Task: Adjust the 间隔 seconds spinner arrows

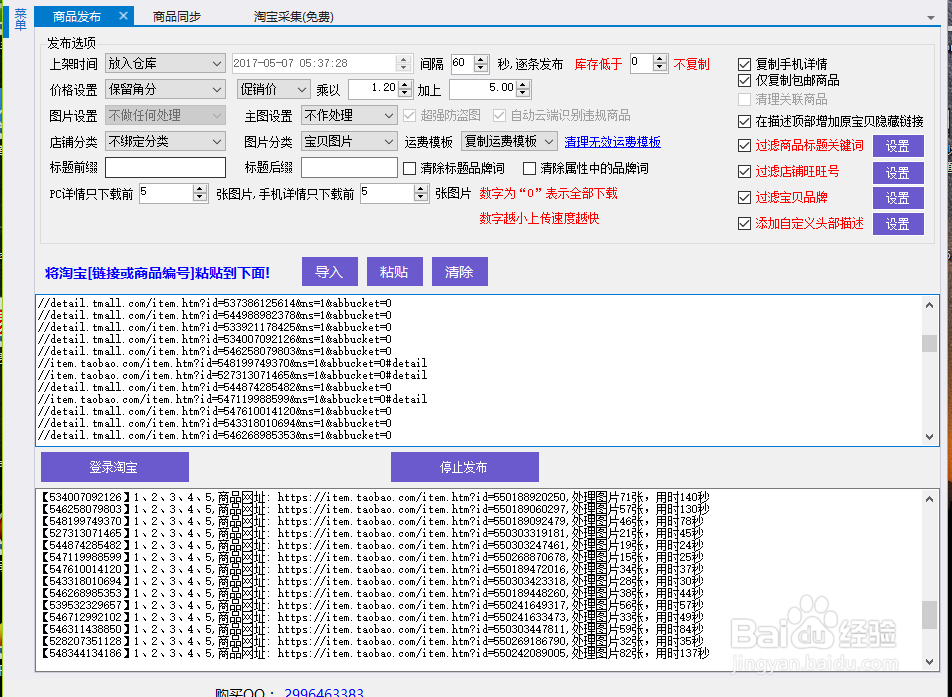Action: pos(481,63)
